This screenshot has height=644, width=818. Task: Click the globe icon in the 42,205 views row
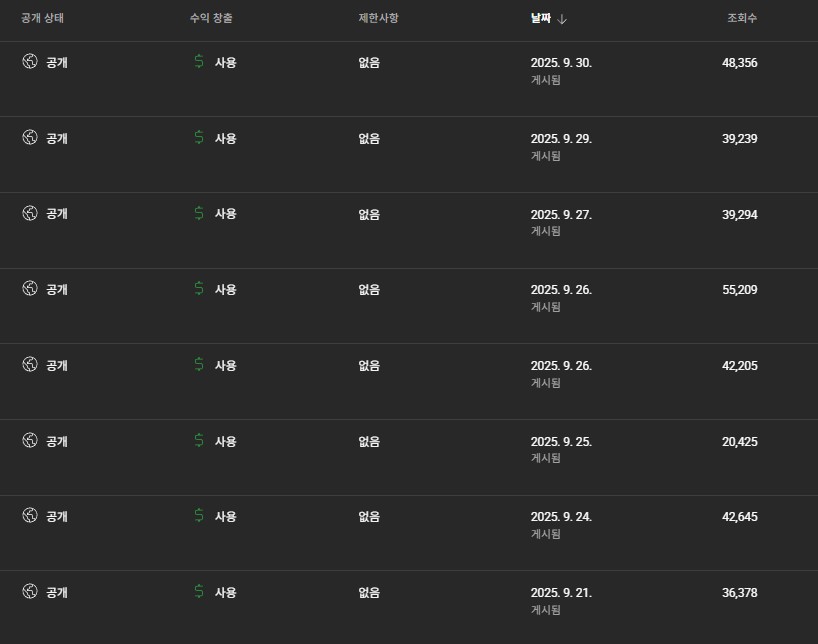pos(30,365)
